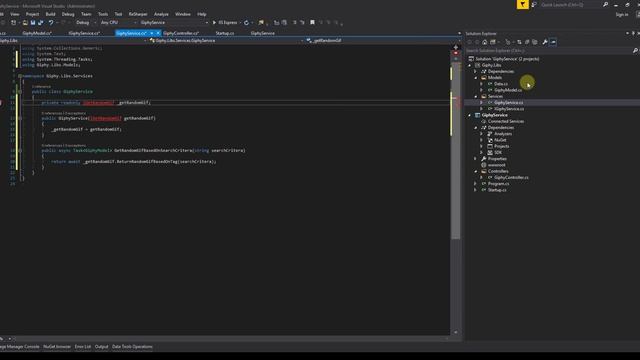Click the Search Solution Explorer field
Image resolution: width=640 pixels, height=360 pixels.
tap(549, 51)
